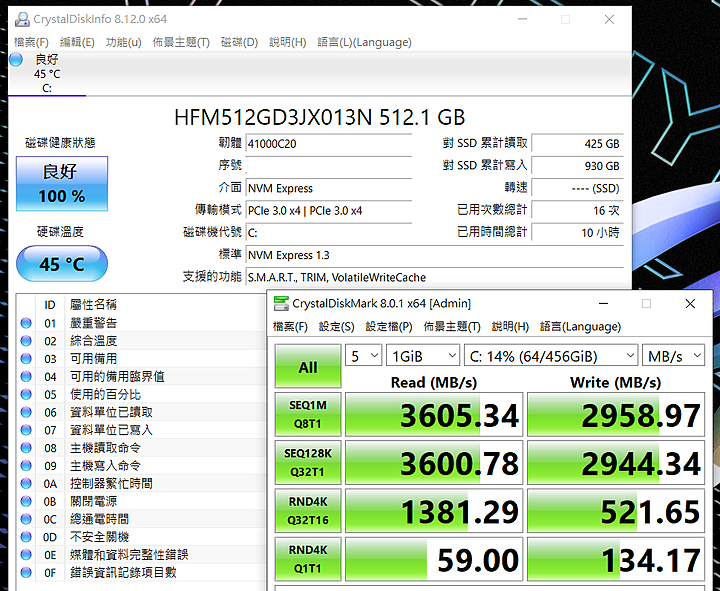Click the status orb for attribute 03 可用備用
720x591 pixels.
pyautogui.click(x=26, y=359)
